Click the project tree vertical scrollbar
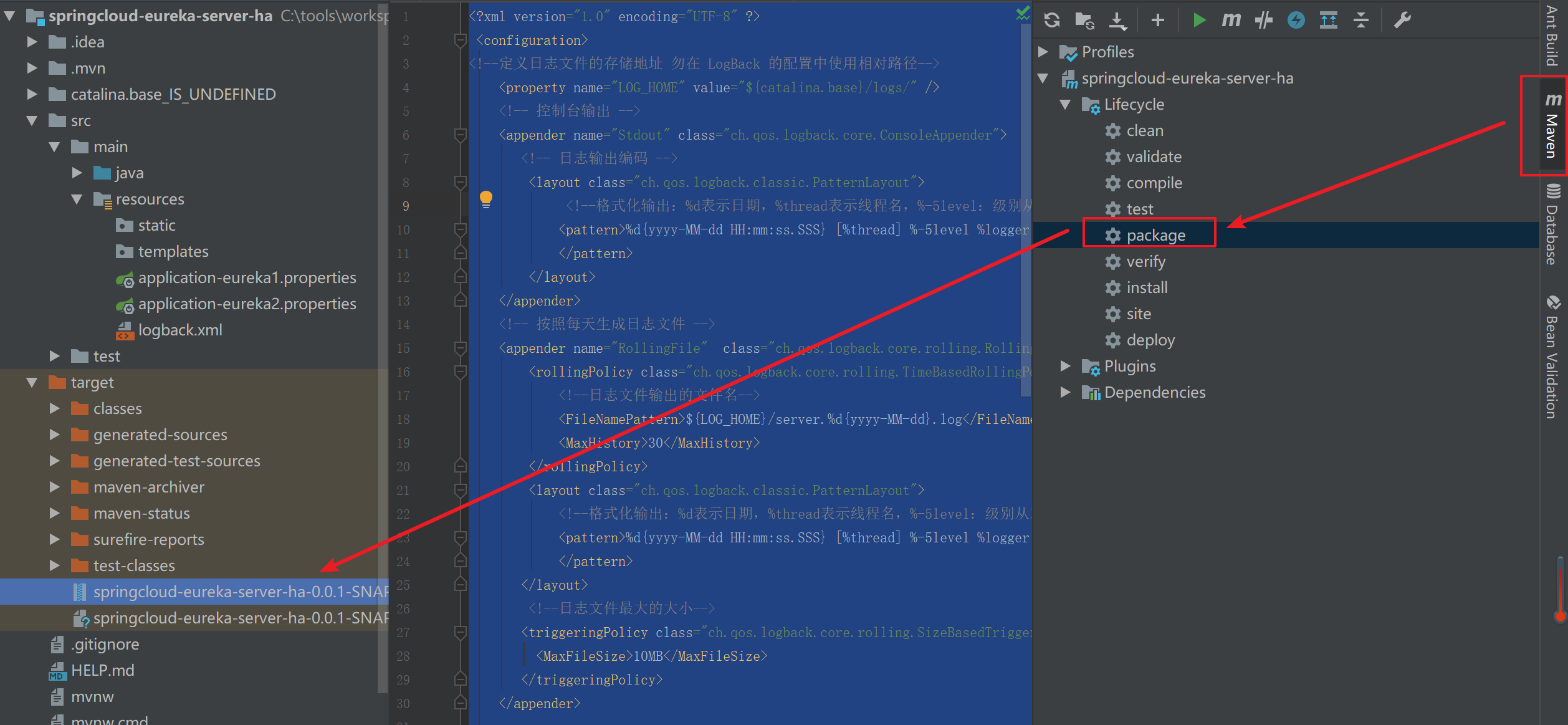This screenshot has height=725, width=1568. (x=383, y=349)
